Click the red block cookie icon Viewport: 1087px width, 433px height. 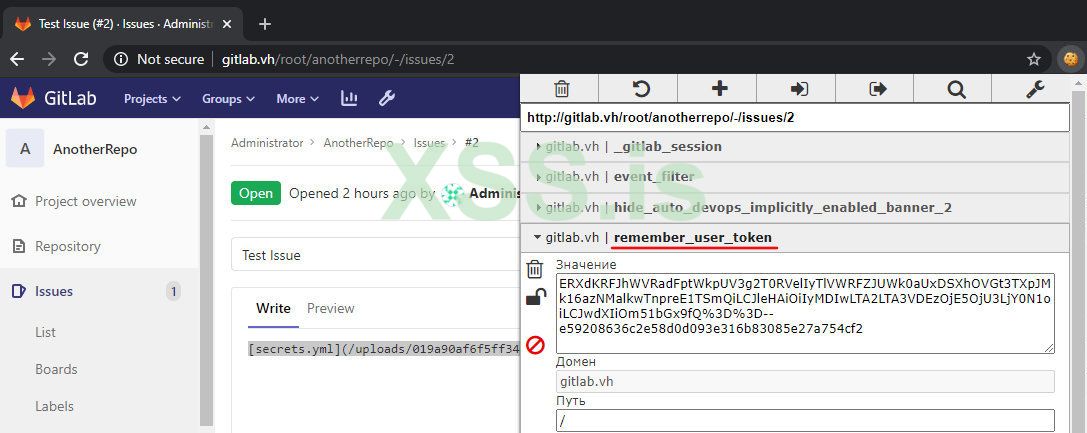[x=535, y=344]
